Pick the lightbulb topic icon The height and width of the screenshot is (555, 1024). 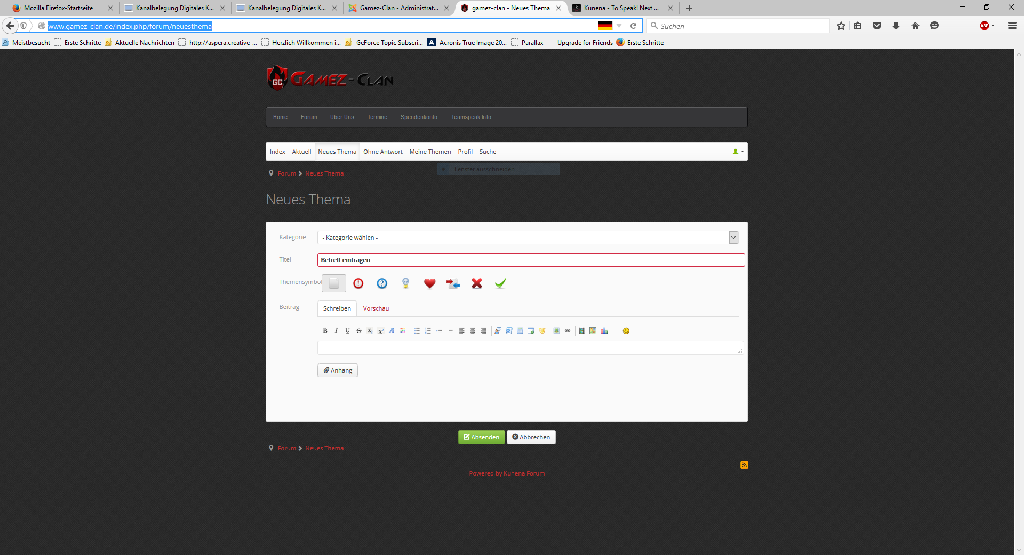(x=405, y=284)
